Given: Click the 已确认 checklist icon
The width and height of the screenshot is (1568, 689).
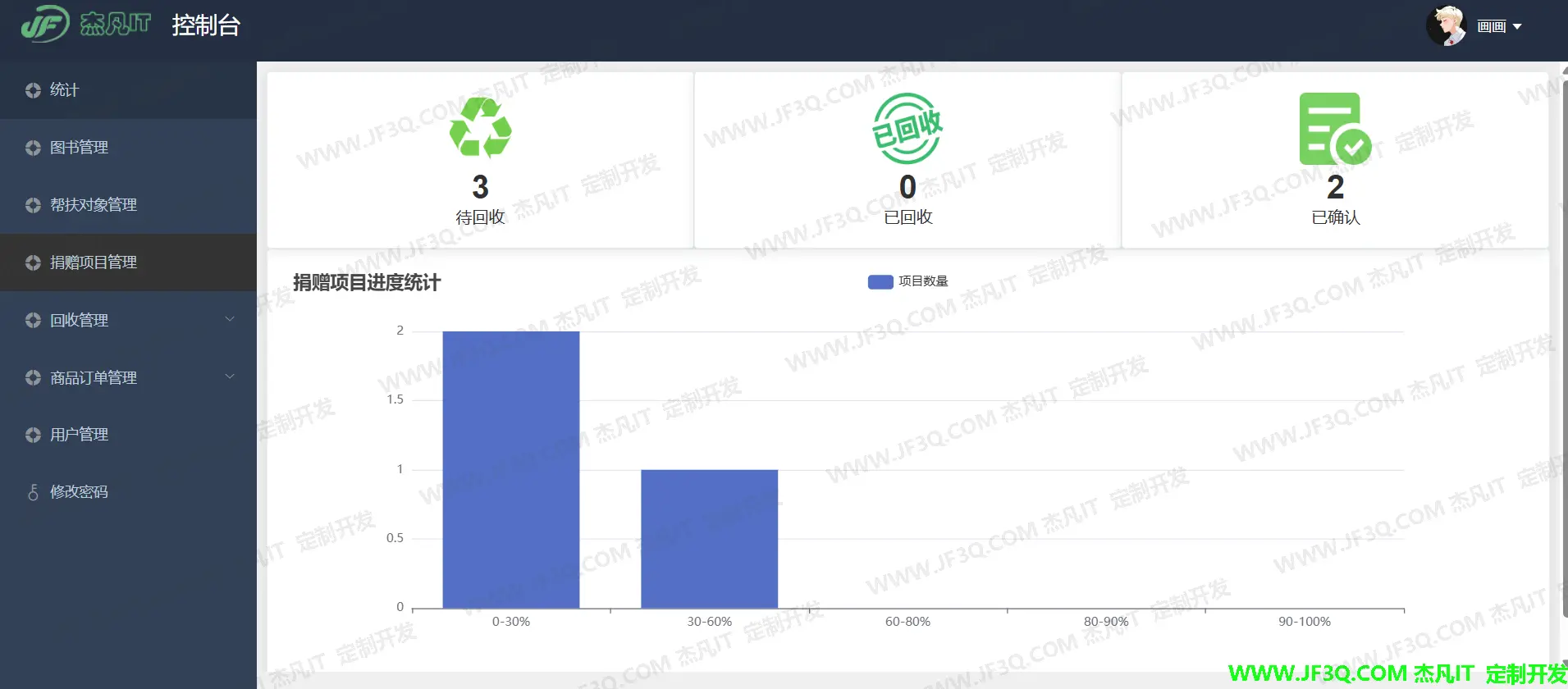Looking at the screenshot, I should tap(1334, 129).
